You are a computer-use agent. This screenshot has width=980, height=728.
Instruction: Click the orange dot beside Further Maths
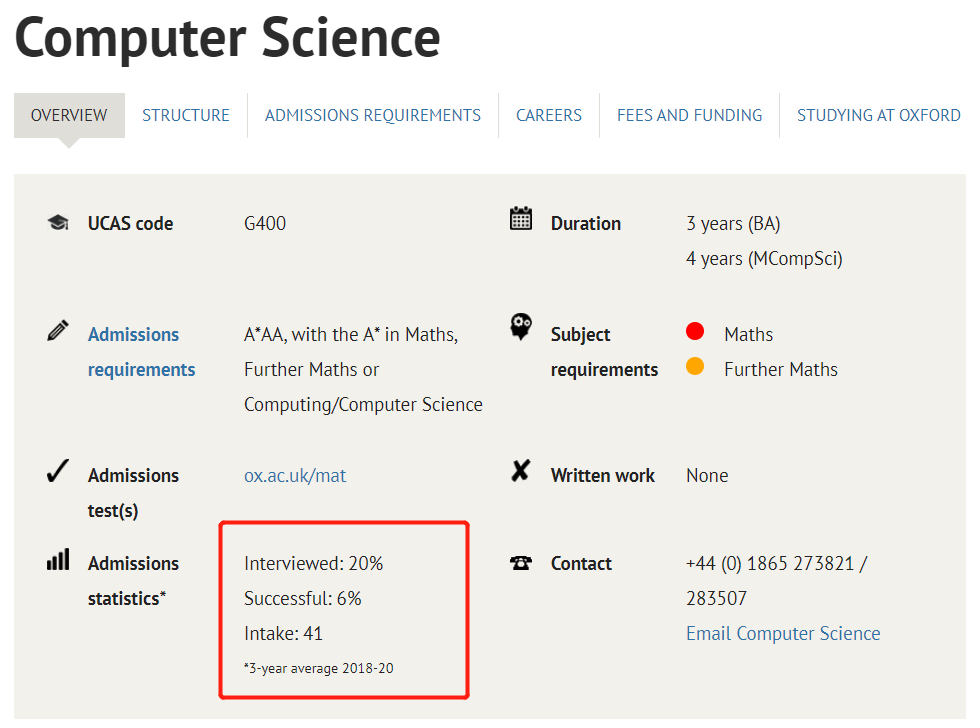click(x=695, y=366)
